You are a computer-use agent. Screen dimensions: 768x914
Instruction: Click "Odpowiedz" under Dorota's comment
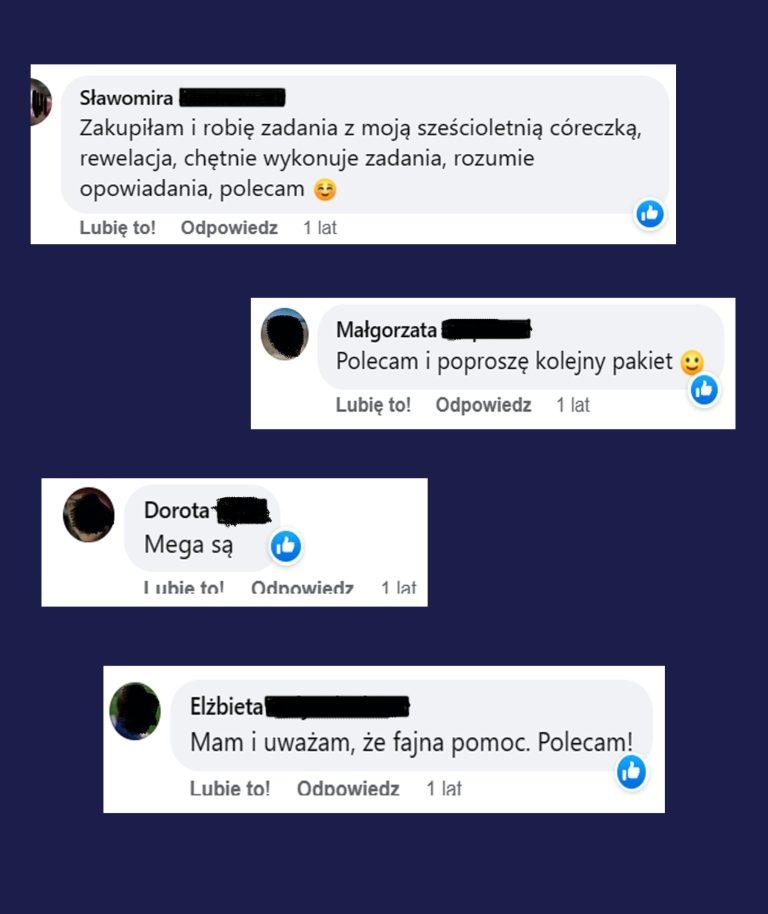point(302,587)
